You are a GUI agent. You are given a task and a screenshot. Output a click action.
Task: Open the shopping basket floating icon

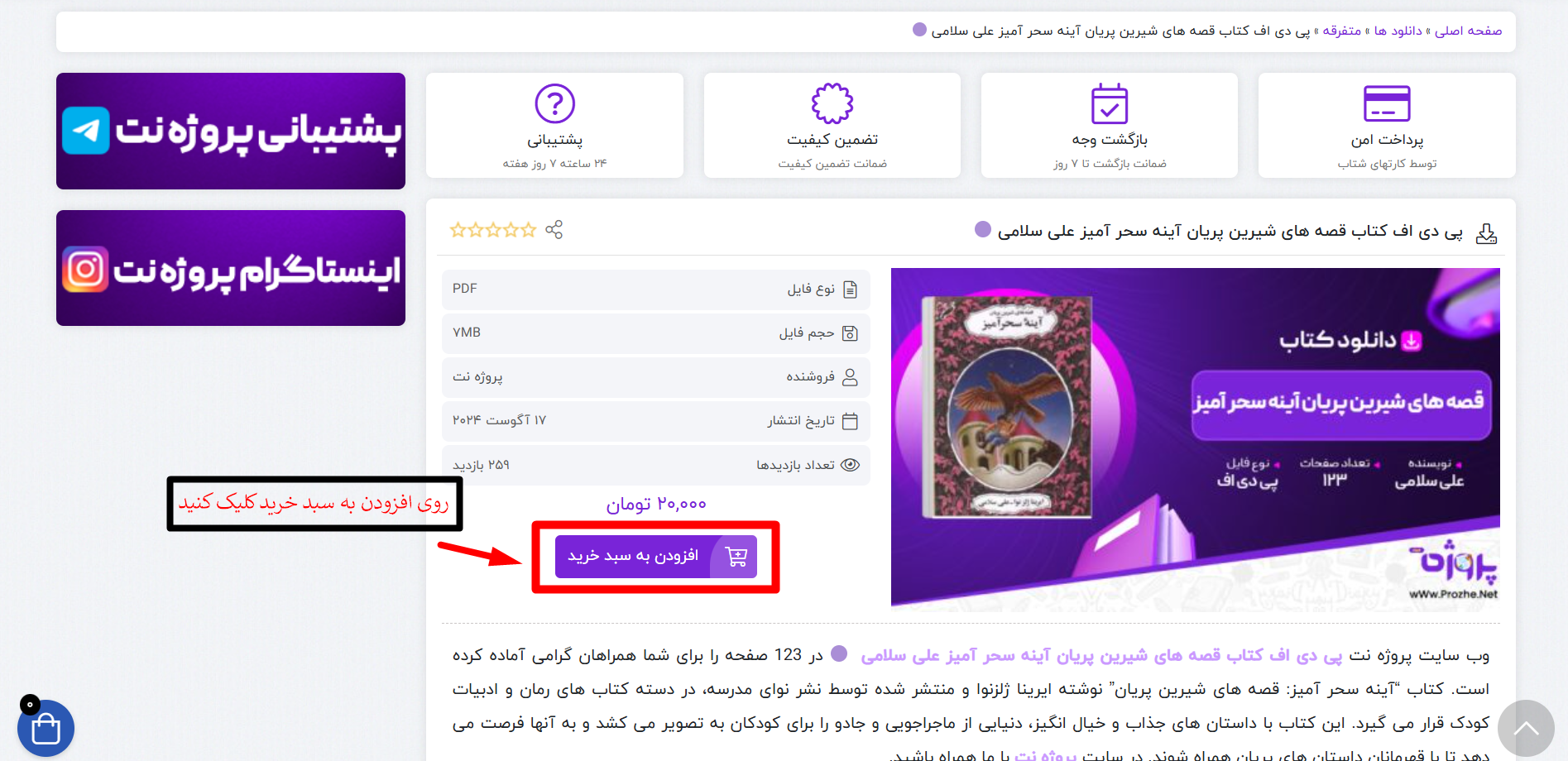coord(46,729)
